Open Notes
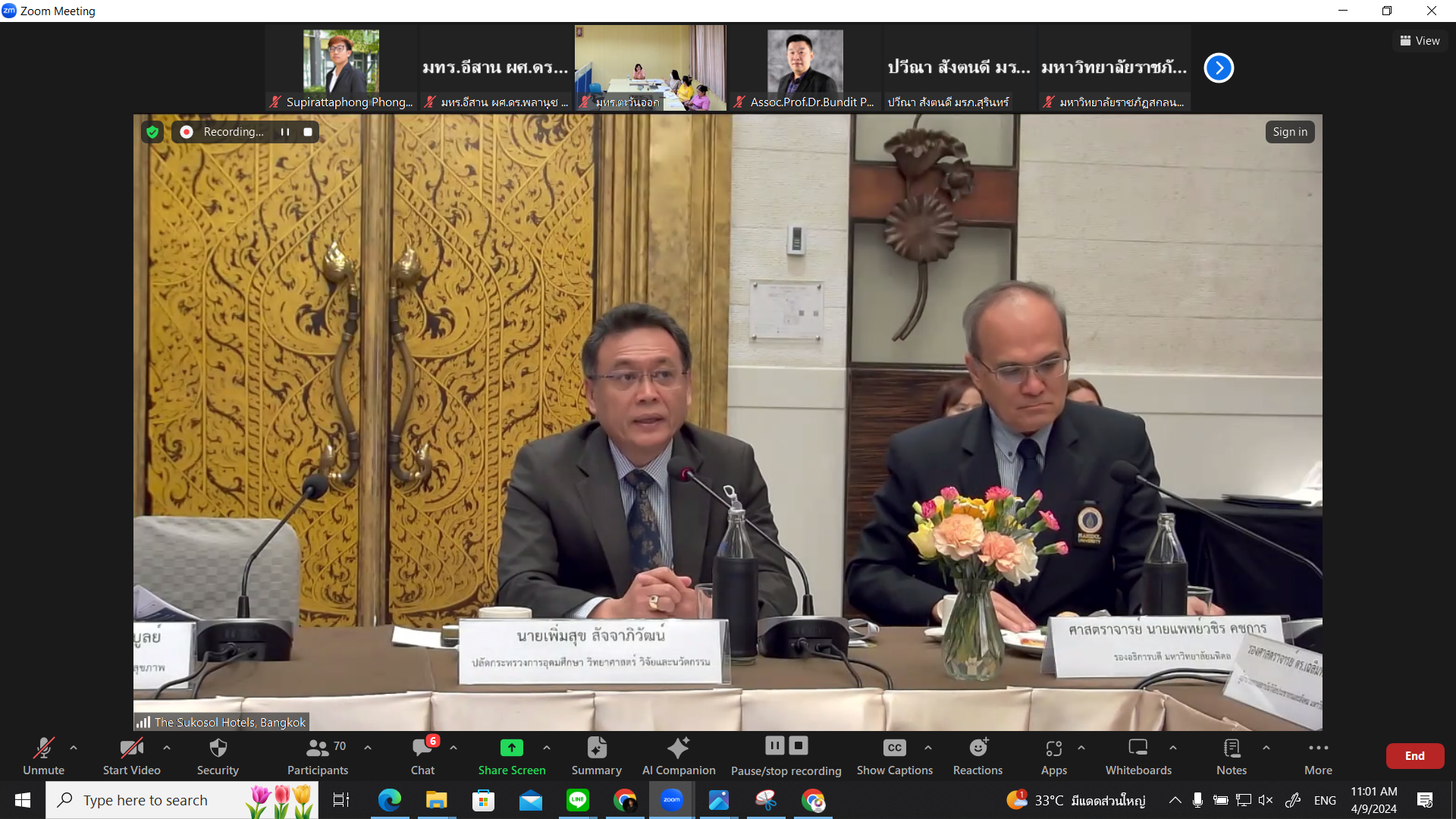1456x819 pixels. click(1232, 756)
